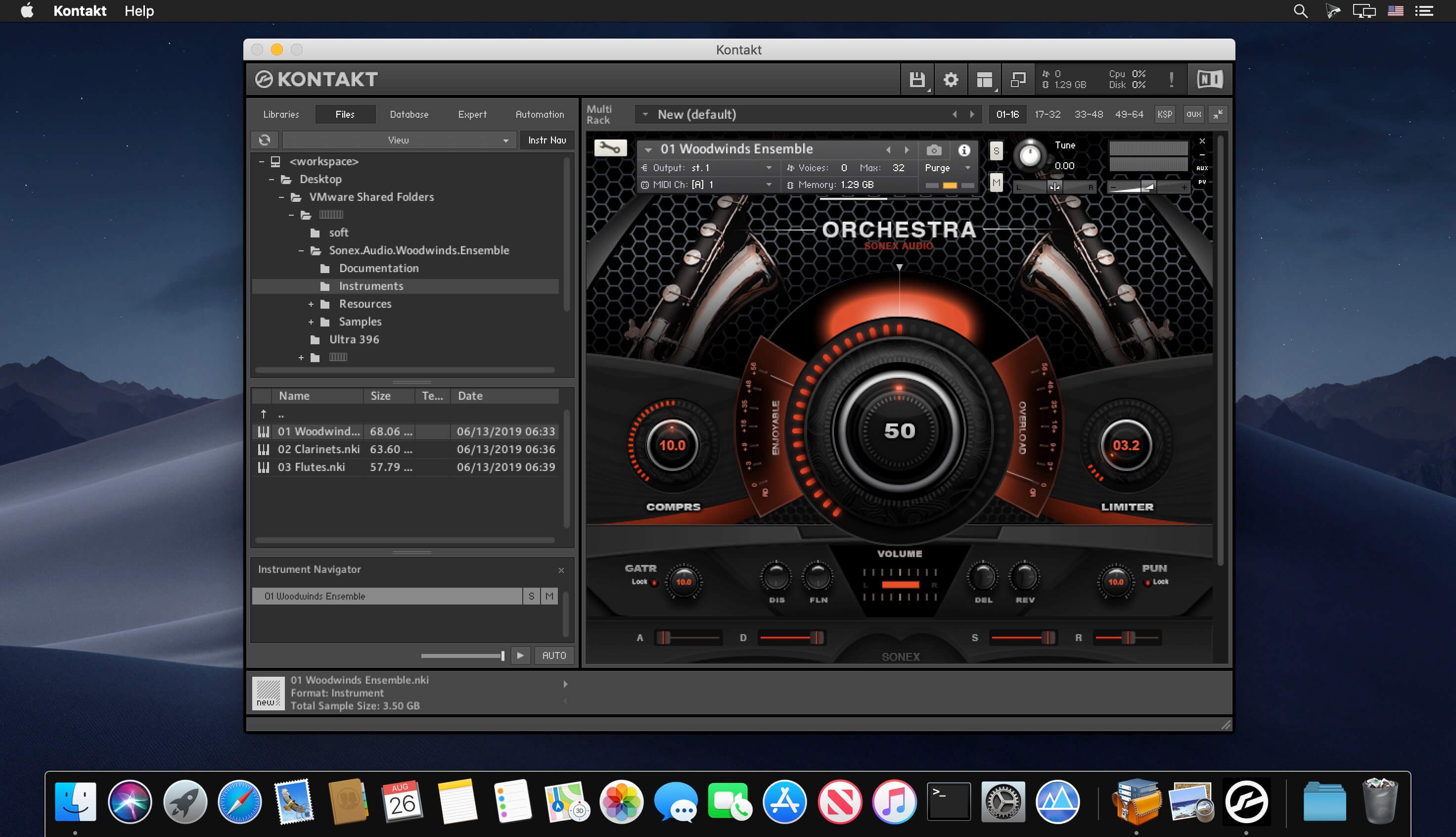Click the refresh icon in Files browser
Image resolution: width=1456 pixels, height=837 pixels.
[264, 139]
